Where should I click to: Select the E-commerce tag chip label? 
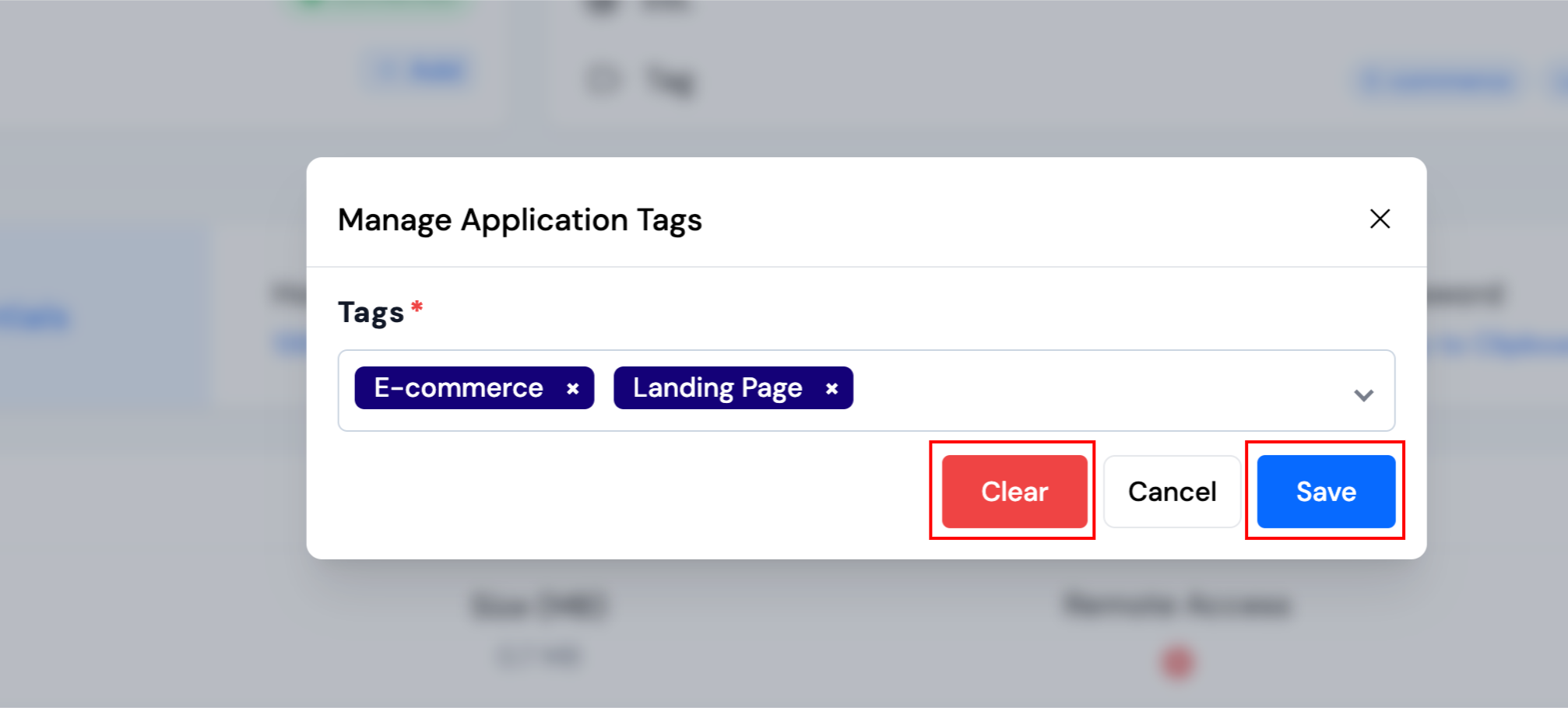[459, 387]
